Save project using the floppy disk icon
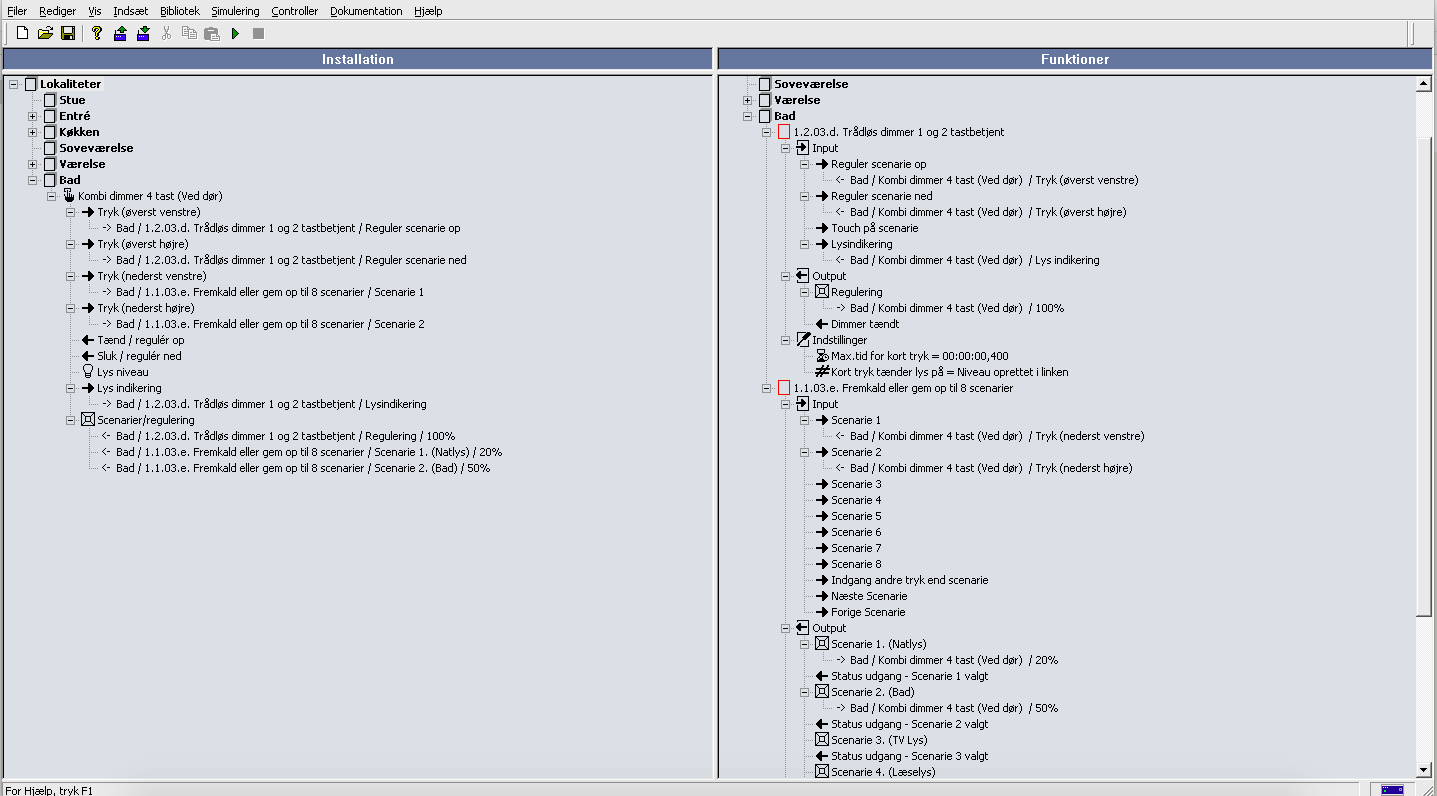The image size is (1437, 796). pos(68,33)
